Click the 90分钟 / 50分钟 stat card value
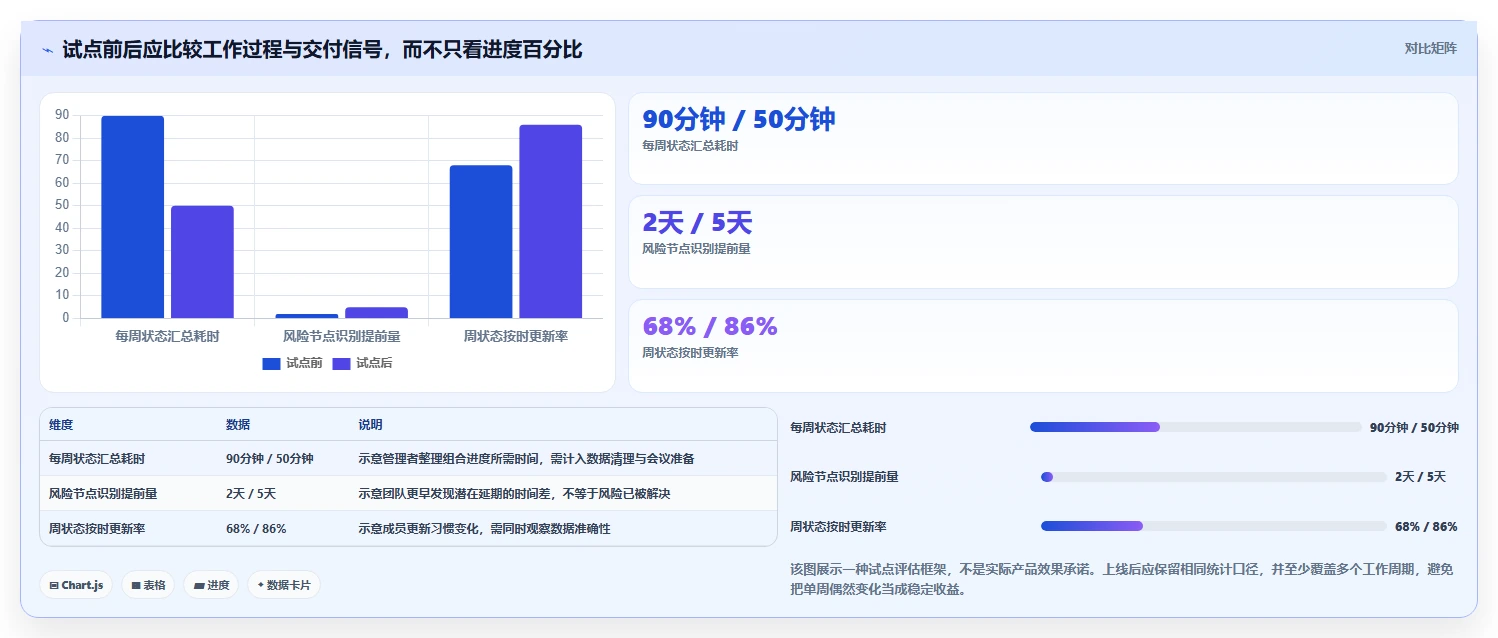1498x638 pixels. pyautogui.click(x=738, y=120)
